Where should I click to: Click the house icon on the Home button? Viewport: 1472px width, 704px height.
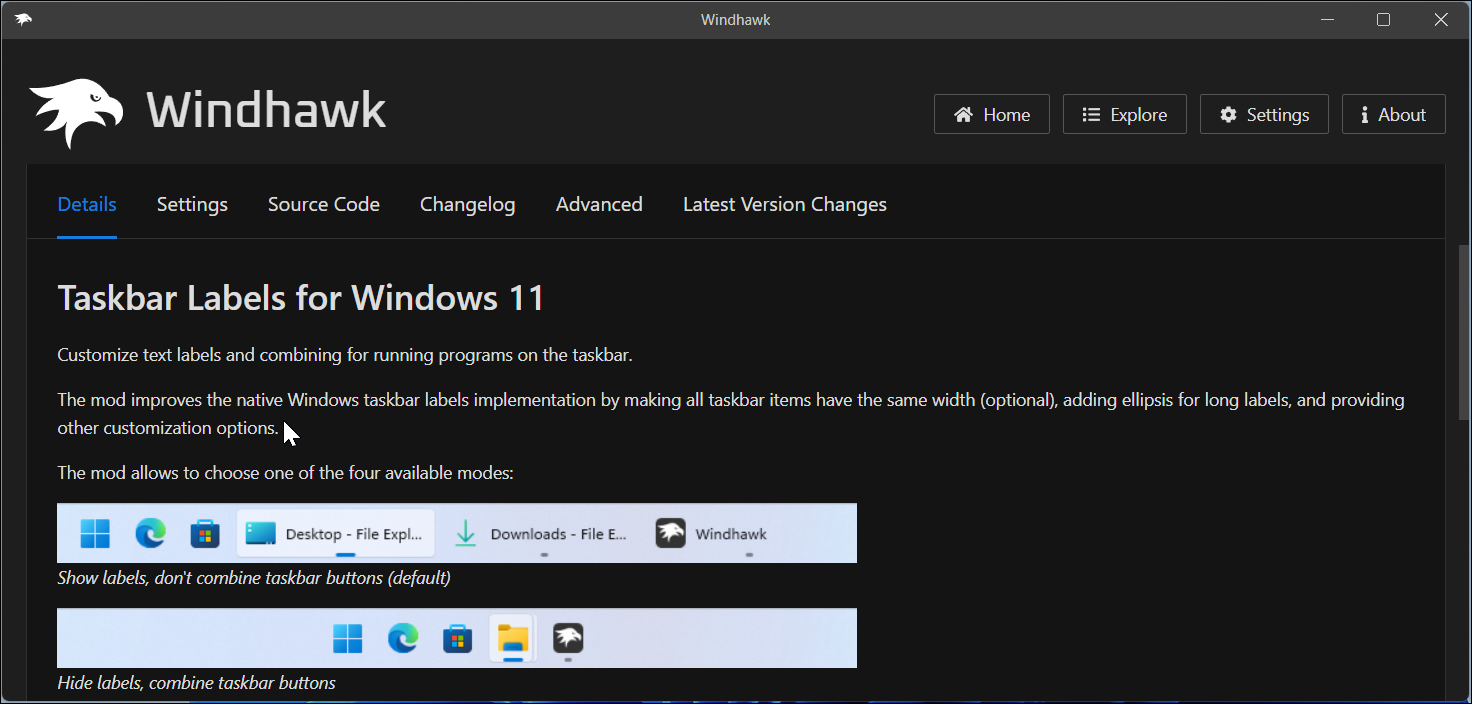point(962,114)
